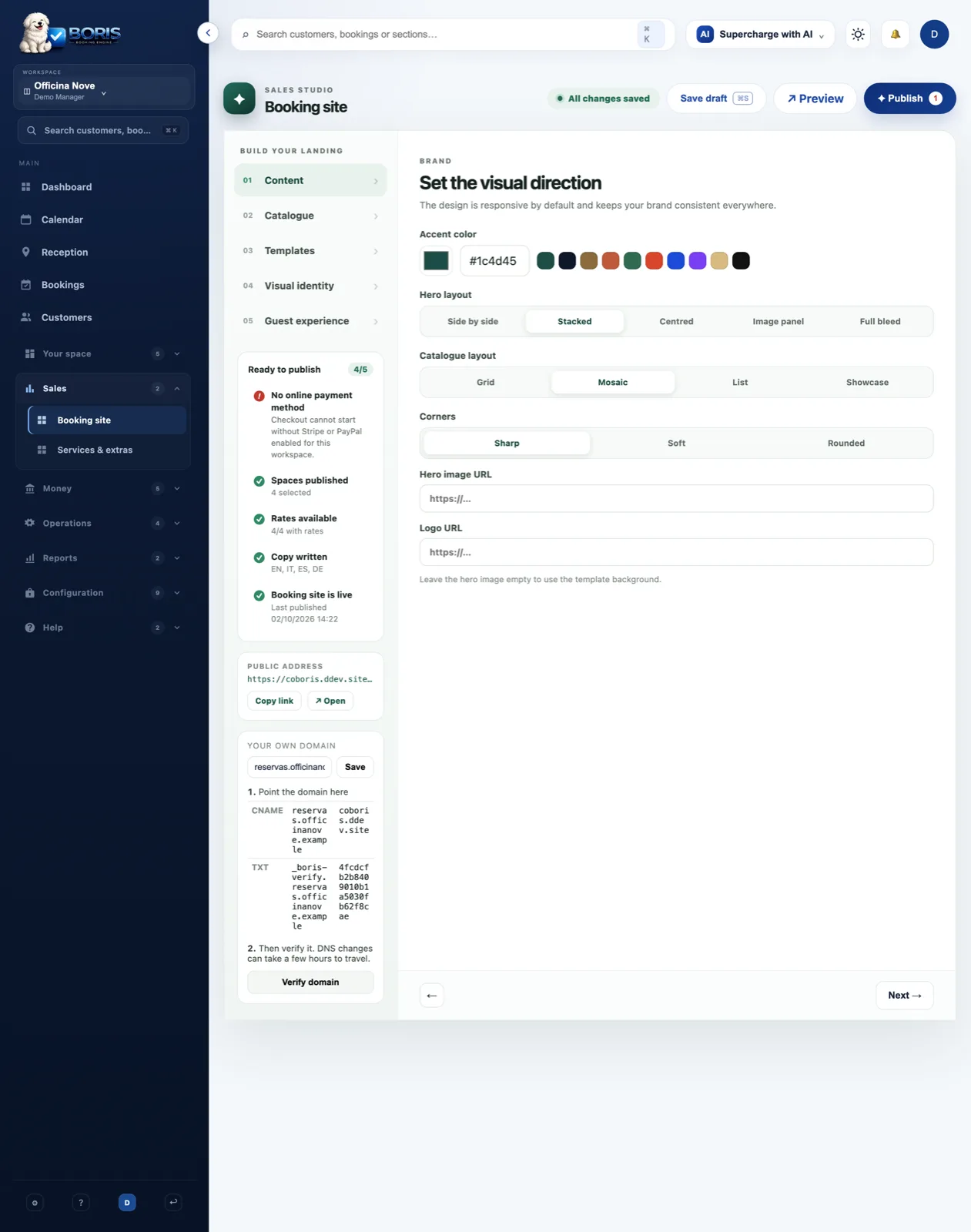Collapse the Sales section
Image resolution: width=971 pixels, height=1232 pixels.
(177, 389)
